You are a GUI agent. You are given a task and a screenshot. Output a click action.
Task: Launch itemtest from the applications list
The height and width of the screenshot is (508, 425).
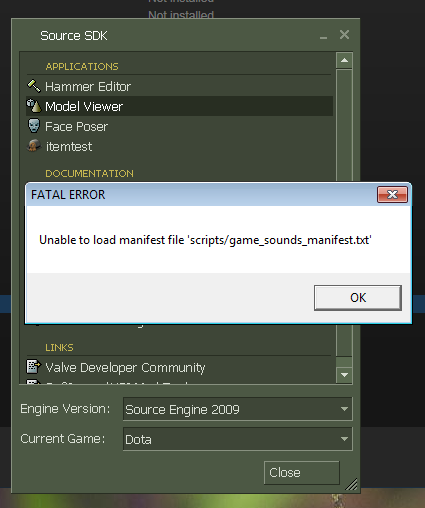[x=179, y=146]
